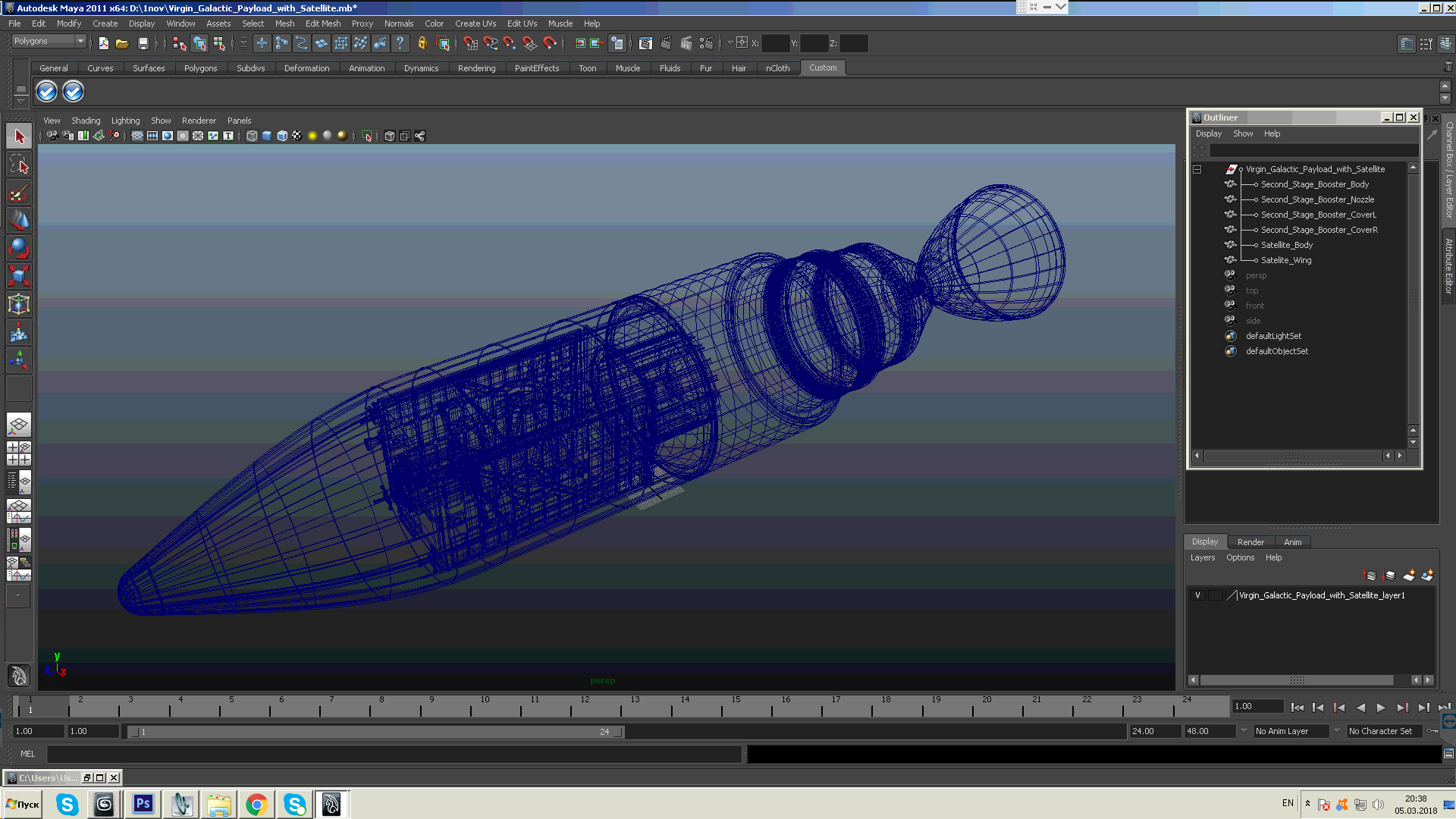Activate the Lasso selection tool
This screenshot has height=819, width=1456.
tap(19, 165)
